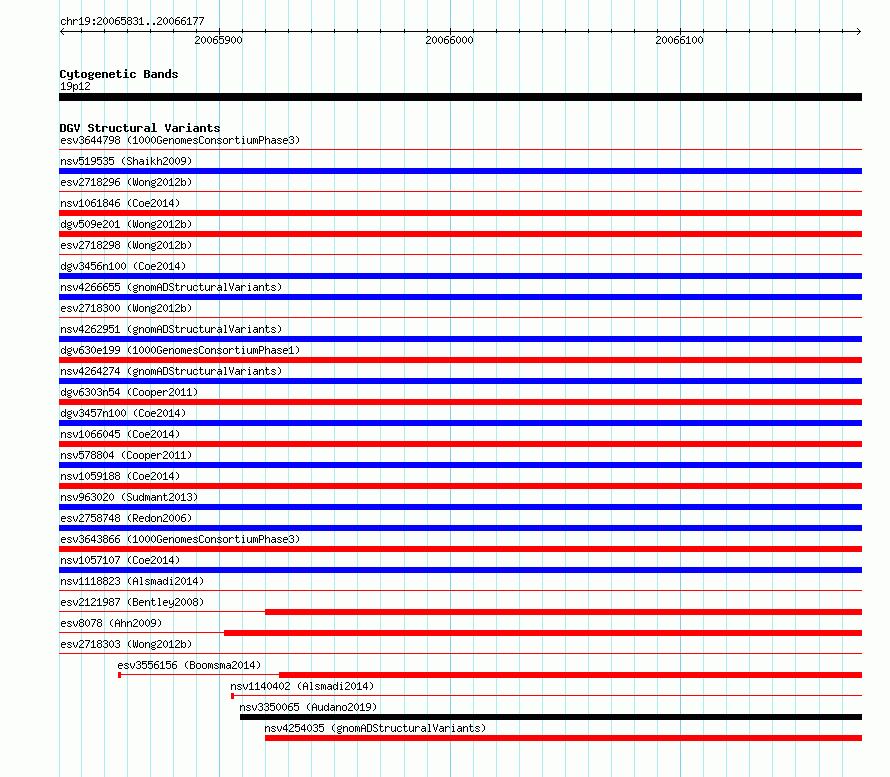The height and width of the screenshot is (777, 890).
Task: Open variant esv3644798 (1000GenomesConsortiumPhase3)
Action: pos(180,140)
